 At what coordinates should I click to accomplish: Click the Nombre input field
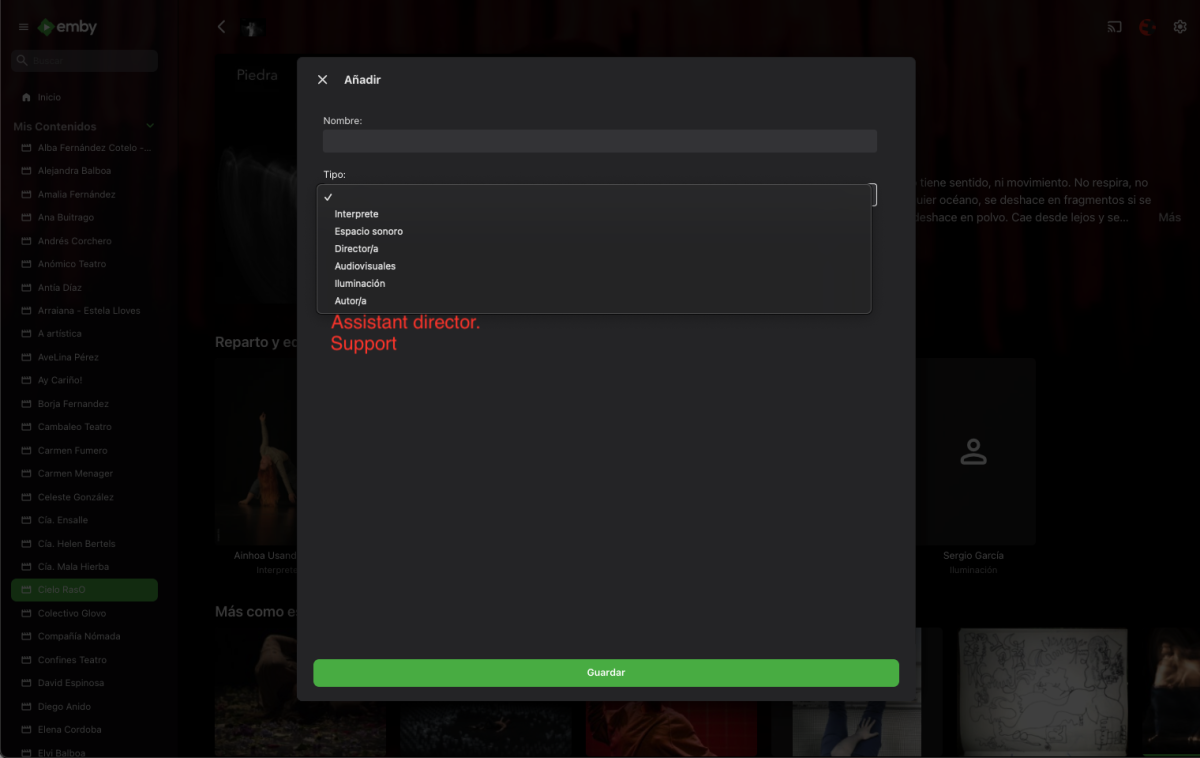(x=600, y=141)
